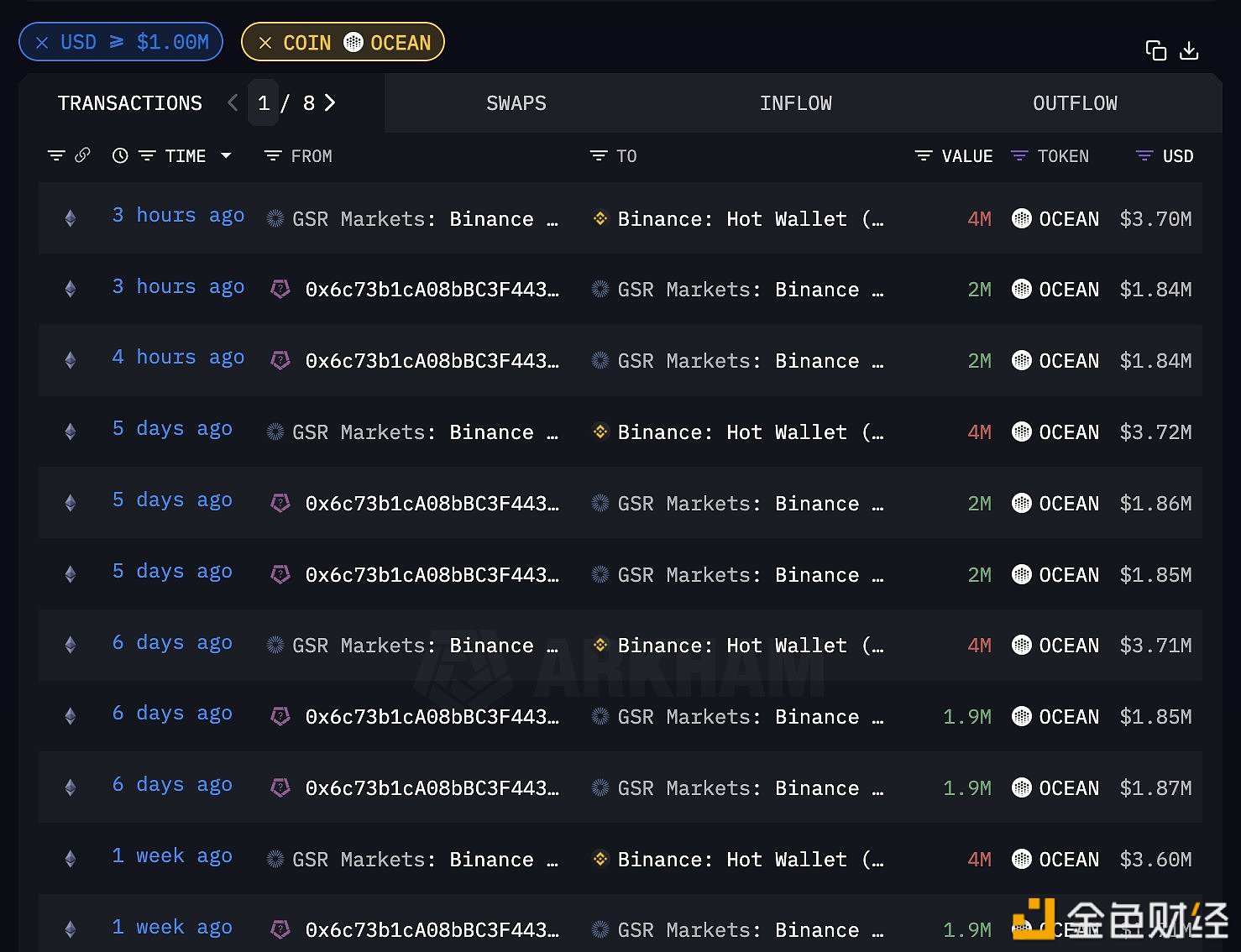Viewport: 1241px width, 952px height.
Task: Open the VALUE column filter
Action: point(924,156)
